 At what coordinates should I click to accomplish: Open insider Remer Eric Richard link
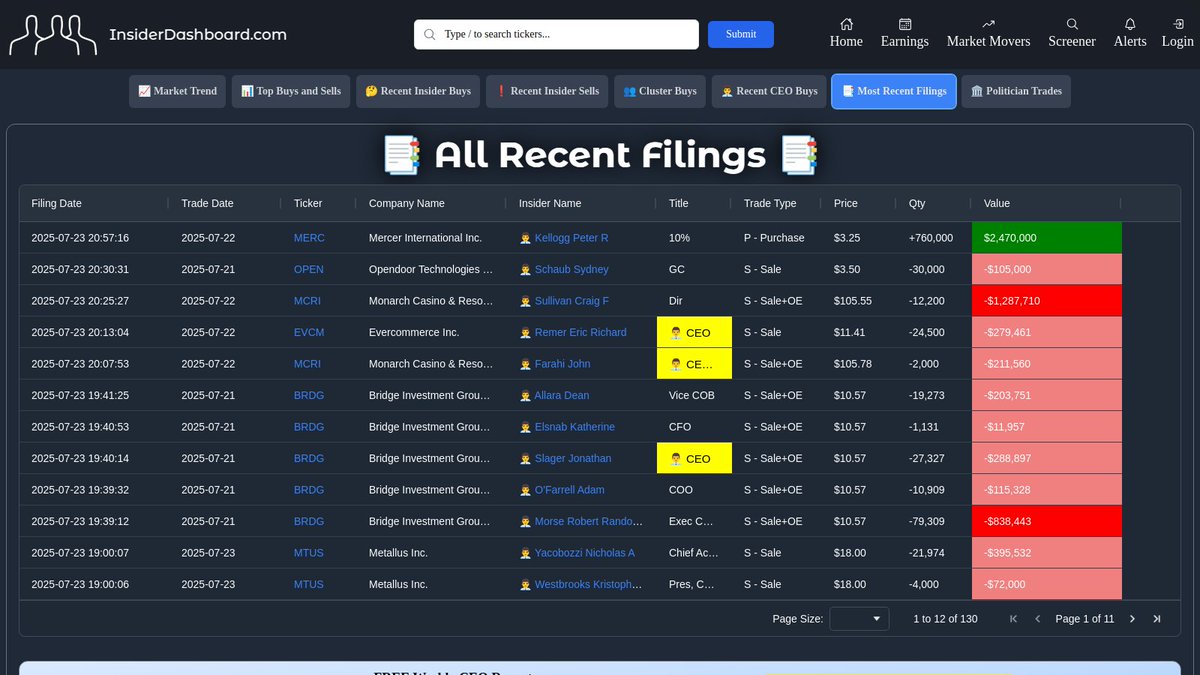[580, 332]
